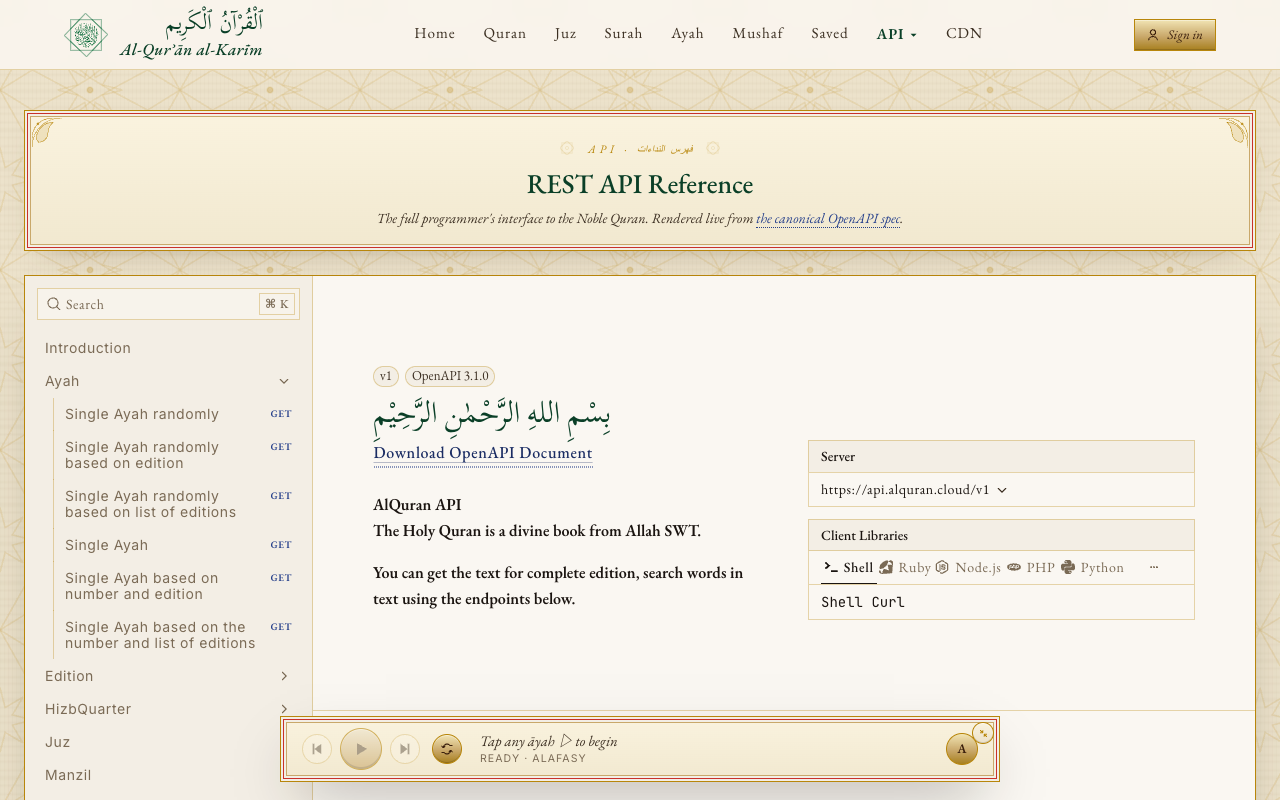Viewport: 1280px width, 800px height.
Task: Select 'Single Ayah randomly' endpoint
Action: pyautogui.click(x=178, y=414)
